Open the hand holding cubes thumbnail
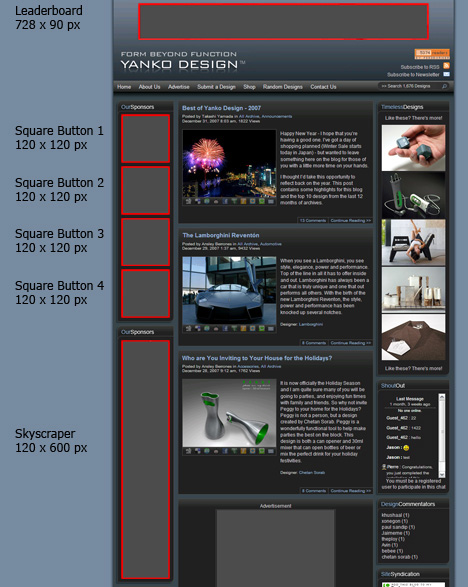468x587 pixels. coord(413,148)
